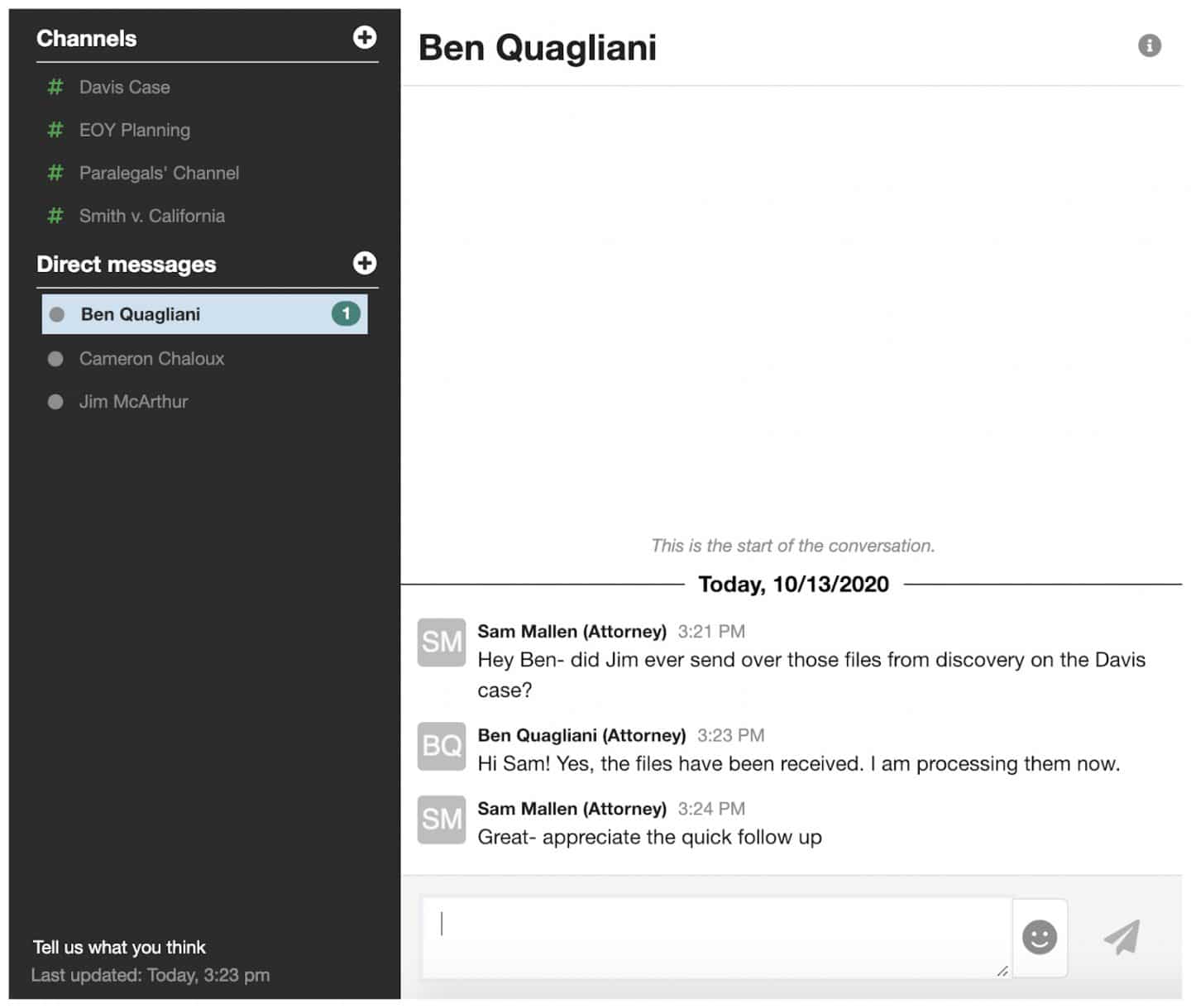The height and width of the screenshot is (1008, 1191).
Task: Click the Tell us what you think link
Action: (119, 948)
